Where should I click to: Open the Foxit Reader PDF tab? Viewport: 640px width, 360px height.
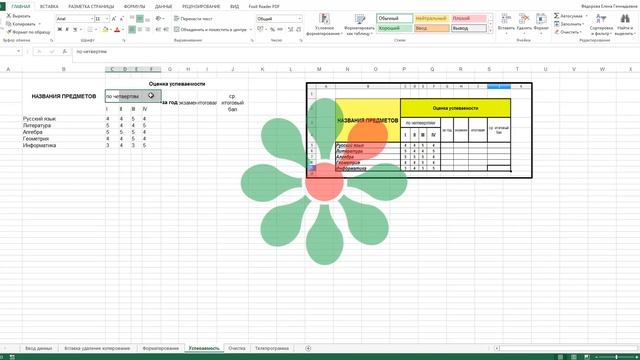[x=264, y=7]
